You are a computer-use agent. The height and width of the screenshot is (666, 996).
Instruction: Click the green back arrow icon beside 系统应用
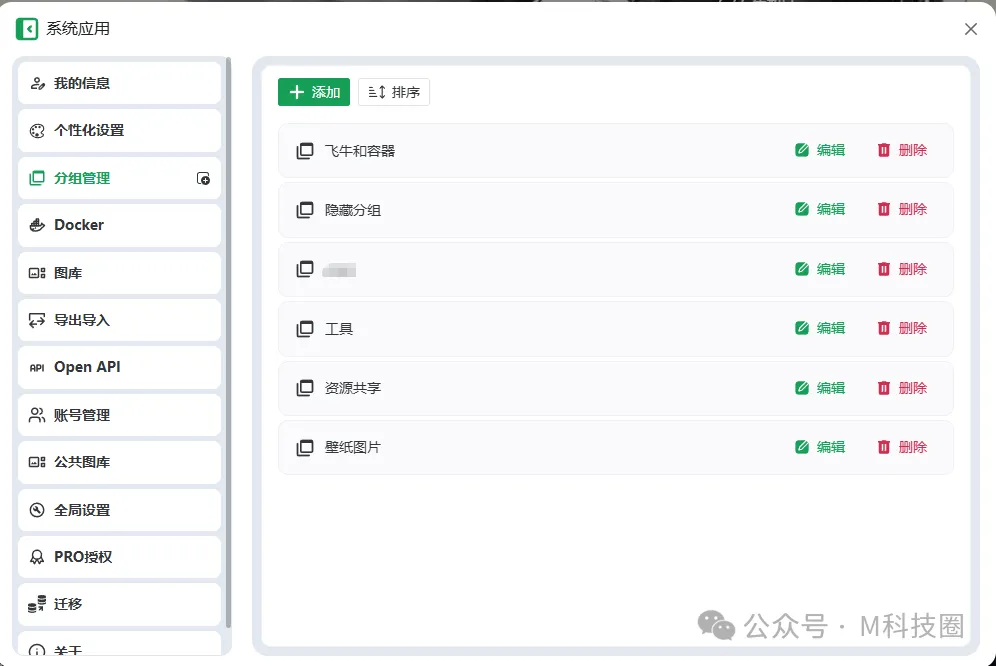click(27, 29)
